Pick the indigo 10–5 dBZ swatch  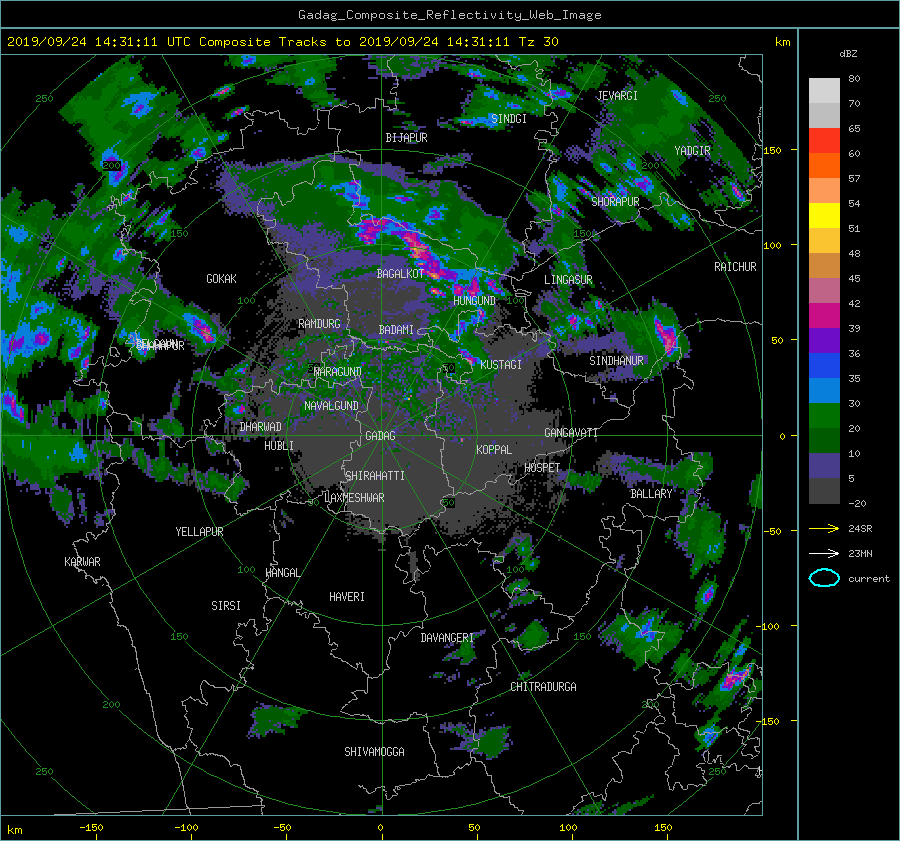click(824, 466)
